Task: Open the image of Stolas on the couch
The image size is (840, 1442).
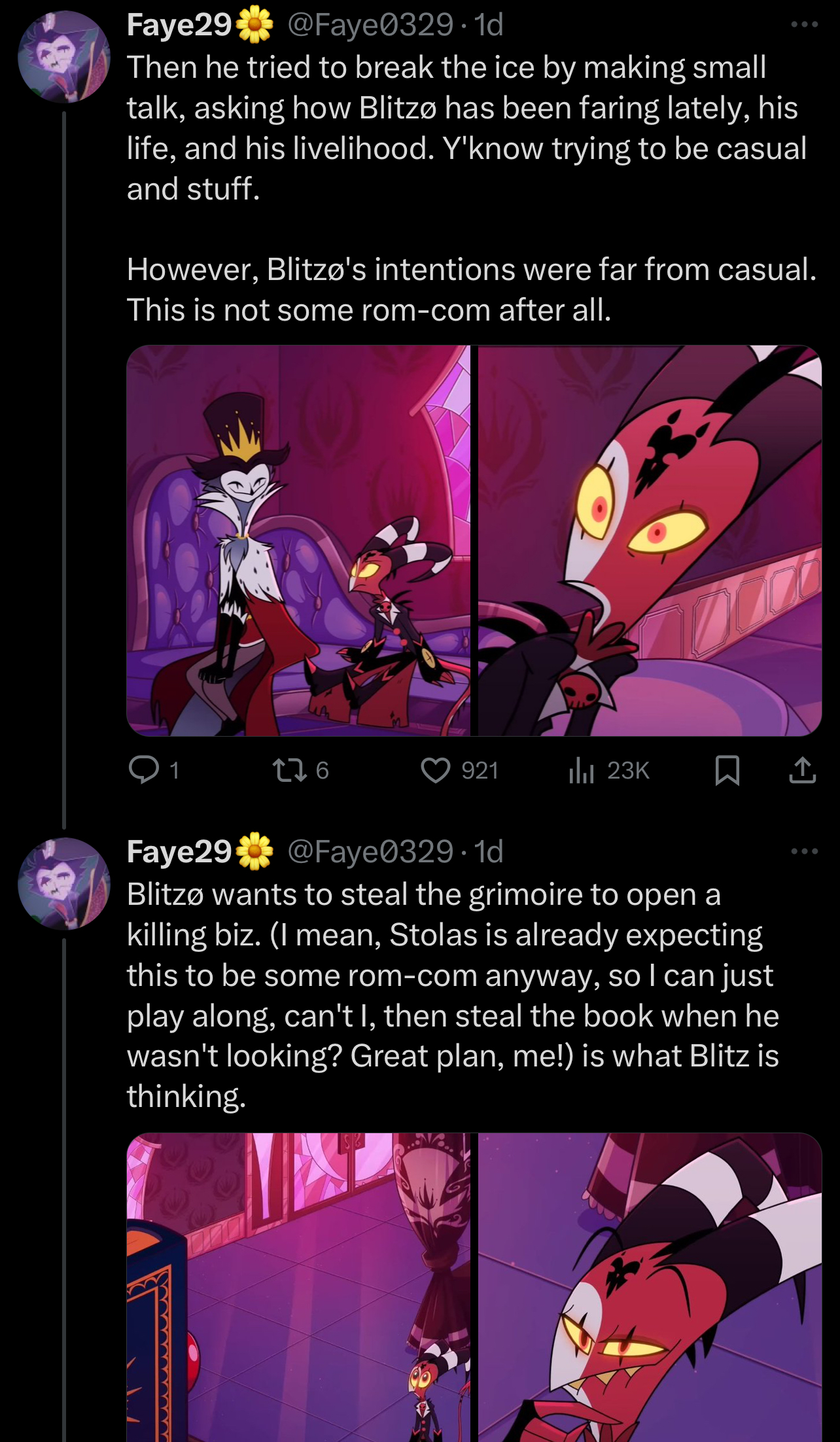Action: click(298, 540)
